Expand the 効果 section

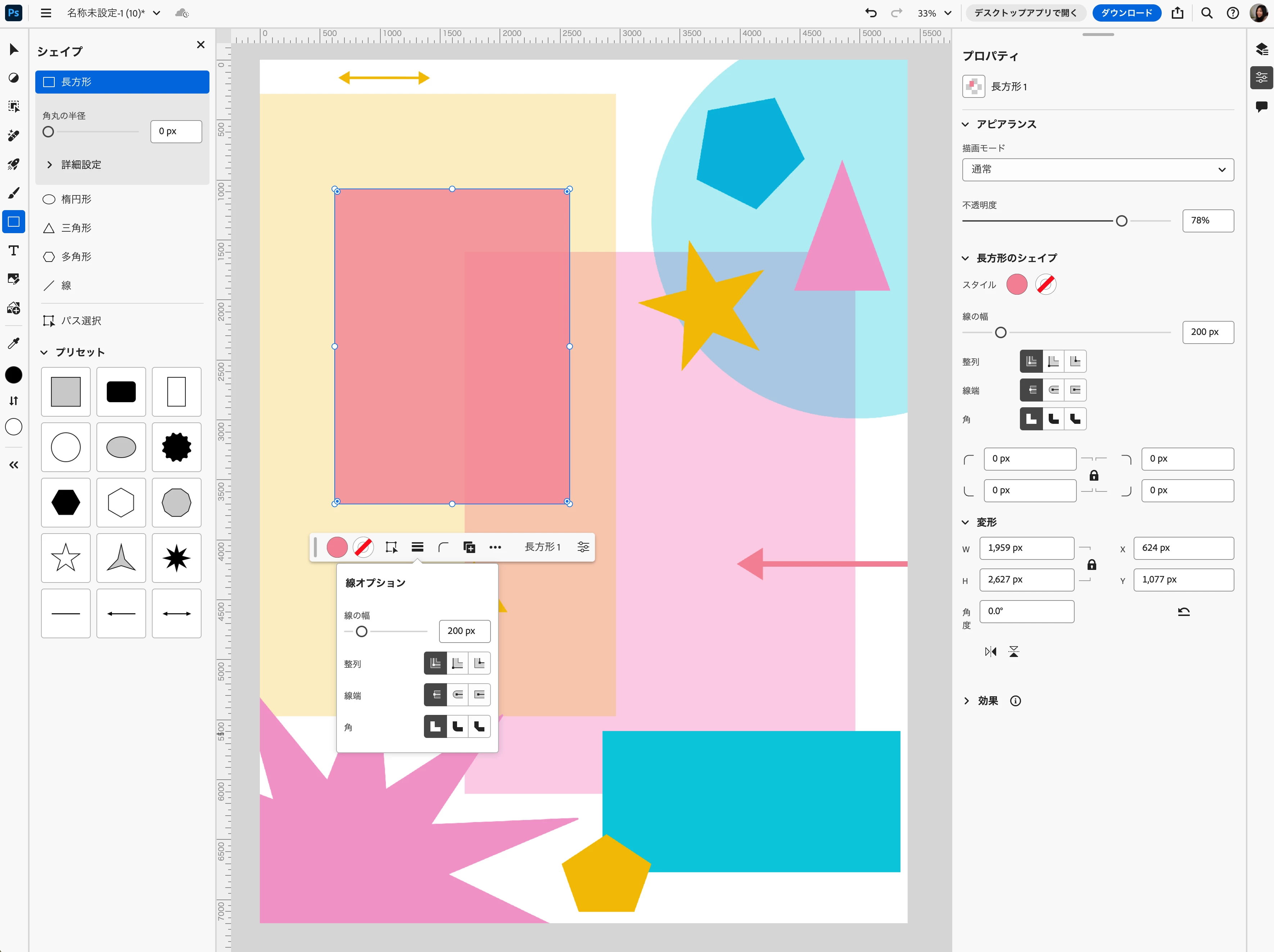coord(987,701)
